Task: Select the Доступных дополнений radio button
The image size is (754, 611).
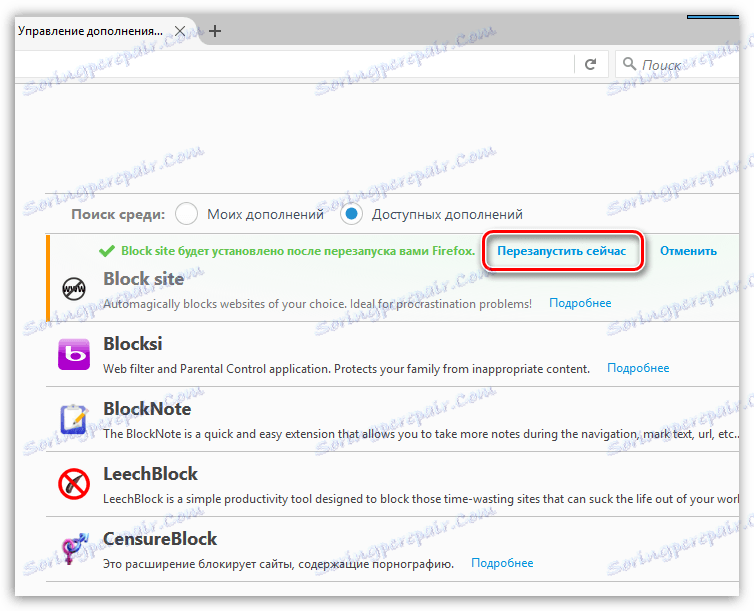Action: (x=351, y=214)
